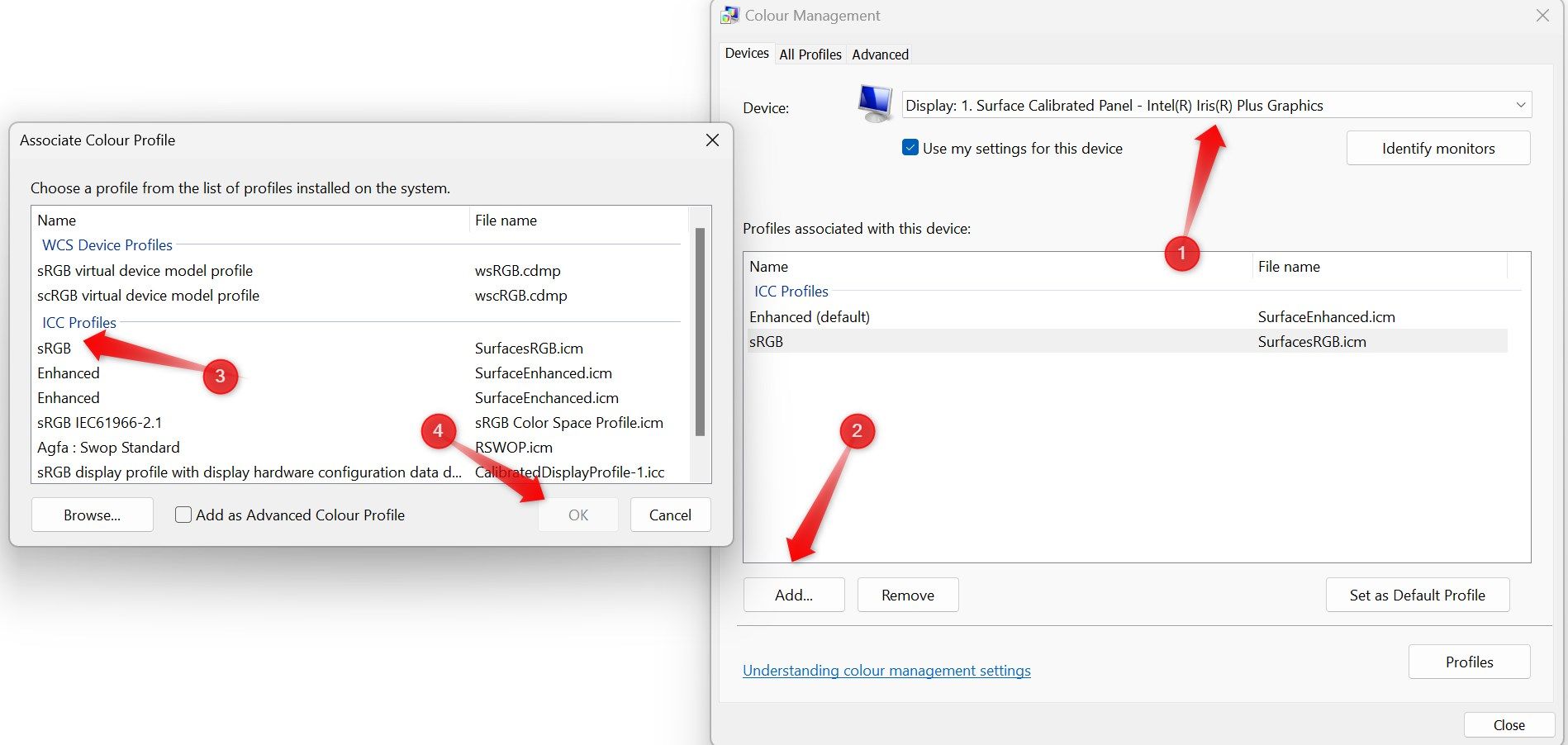Click Cancel in the Associate Colour Profile dialog
Screen dimensions: 1568x745
670,515
